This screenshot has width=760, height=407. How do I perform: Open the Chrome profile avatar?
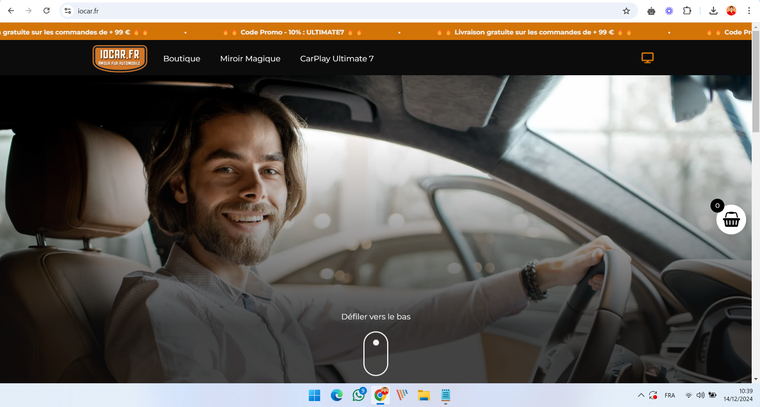point(731,11)
